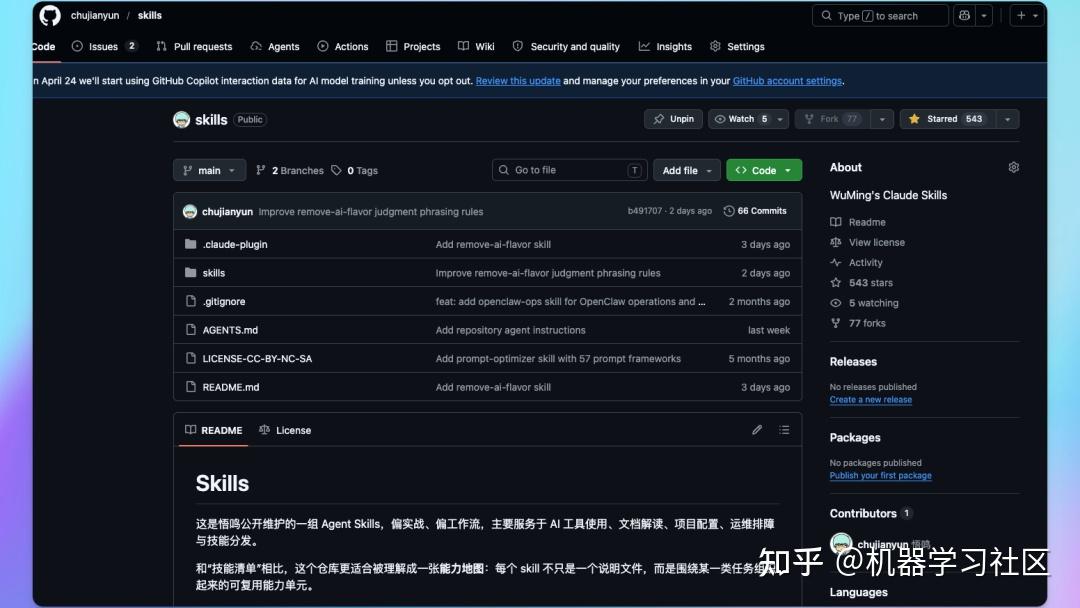Click file icon beside AGENTS.md
This screenshot has width=1080, height=608.
191,330
